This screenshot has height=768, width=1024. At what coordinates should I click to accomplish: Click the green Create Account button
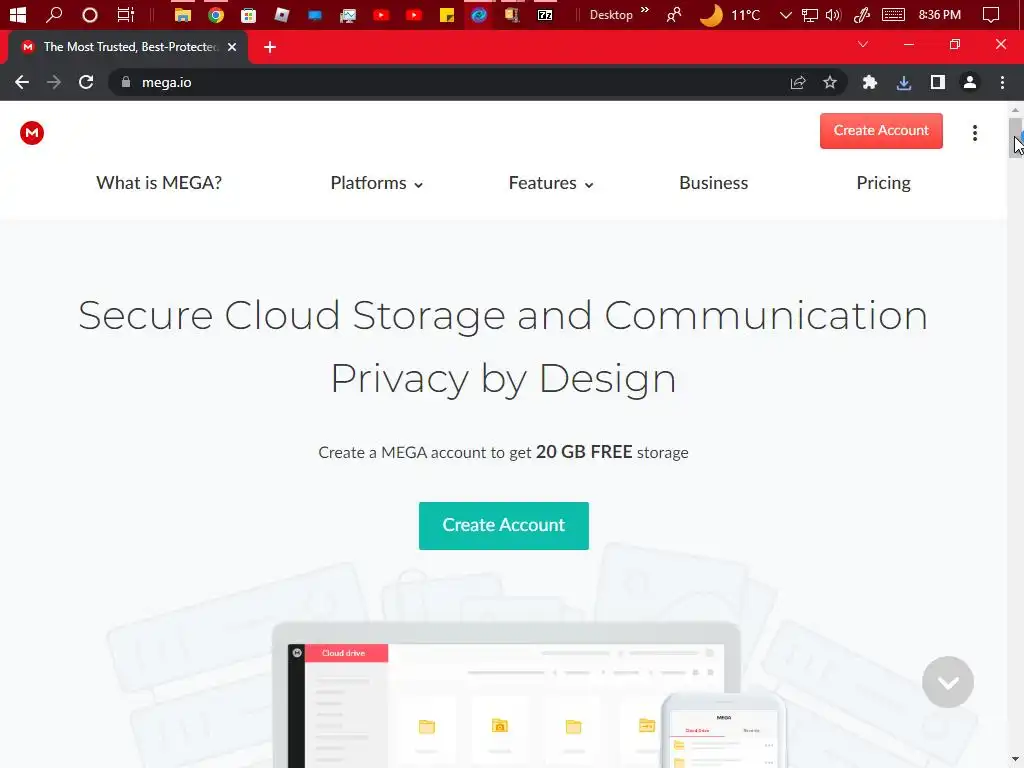[504, 526]
